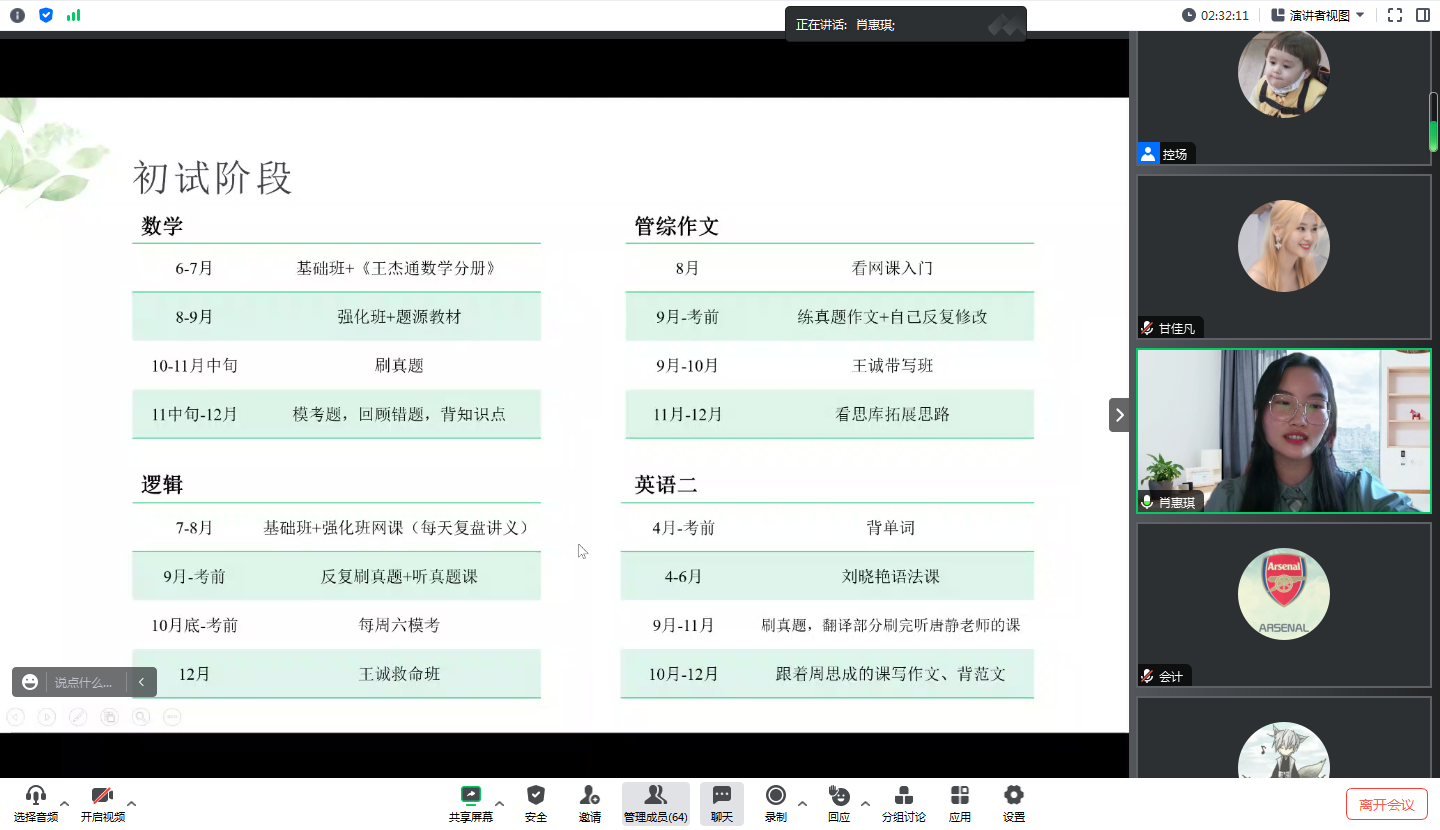Screen dimensions: 1440x830
Task: Open Breakout Rooms (分组讨论)
Action: [903, 803]
